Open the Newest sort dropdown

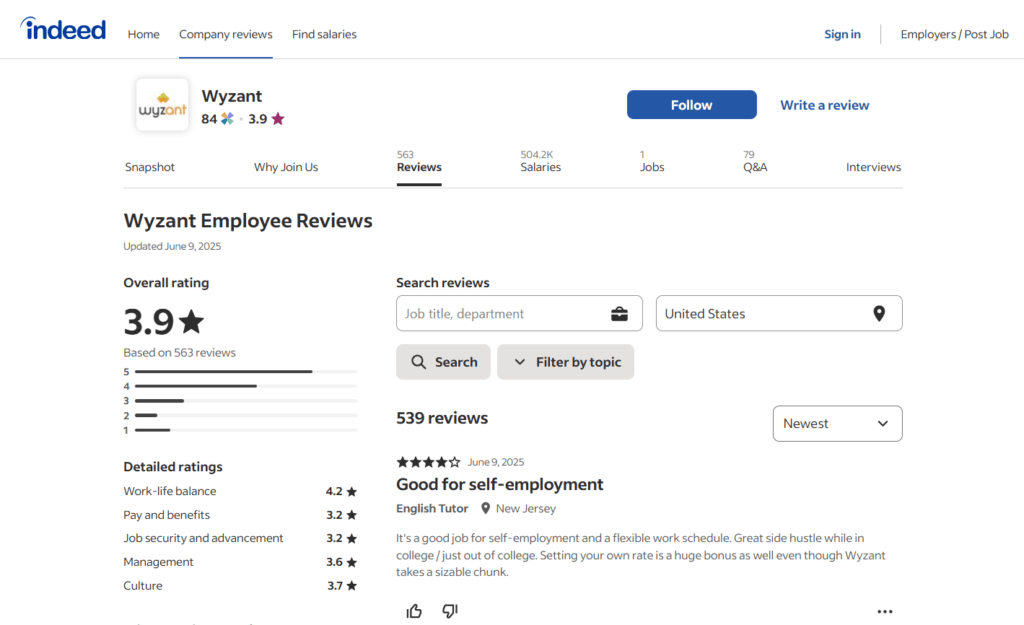(x=837, y=423)
